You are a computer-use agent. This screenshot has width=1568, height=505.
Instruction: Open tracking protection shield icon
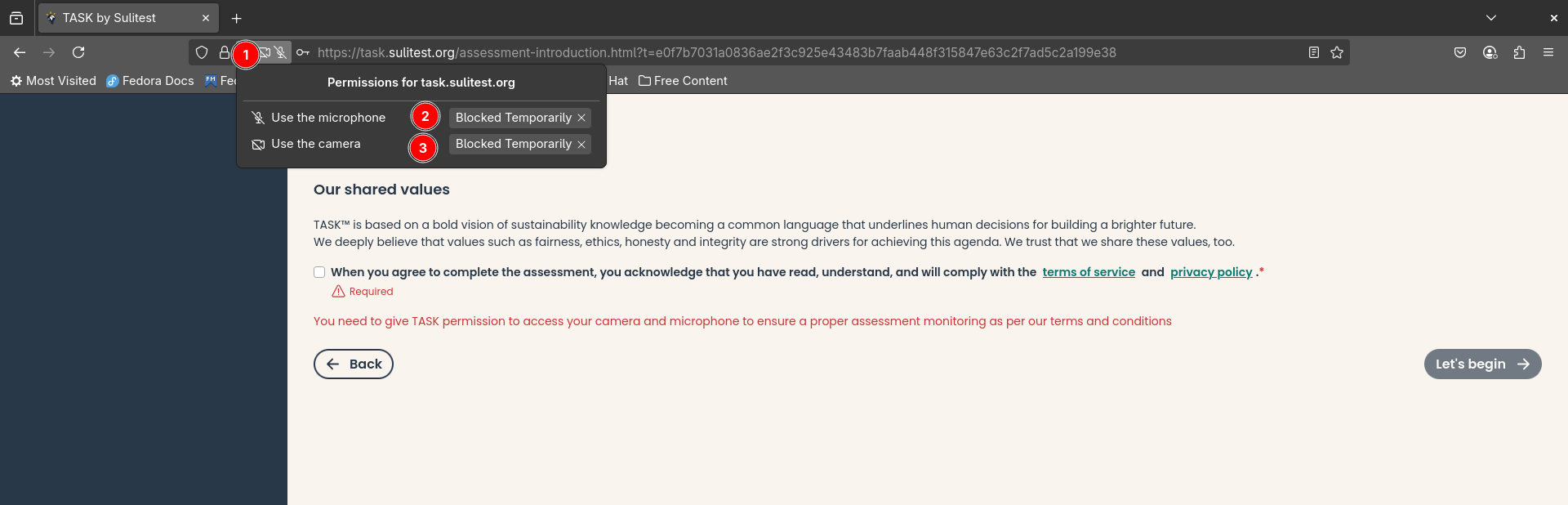tap(202, 52)
